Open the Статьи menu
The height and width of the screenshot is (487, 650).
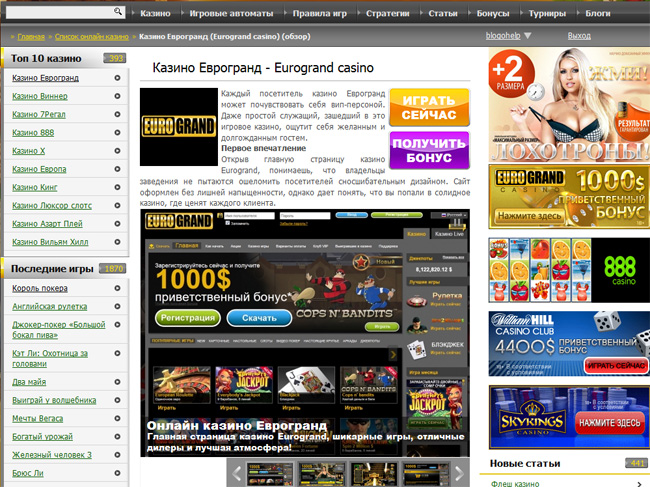click(x=443, y=14)
